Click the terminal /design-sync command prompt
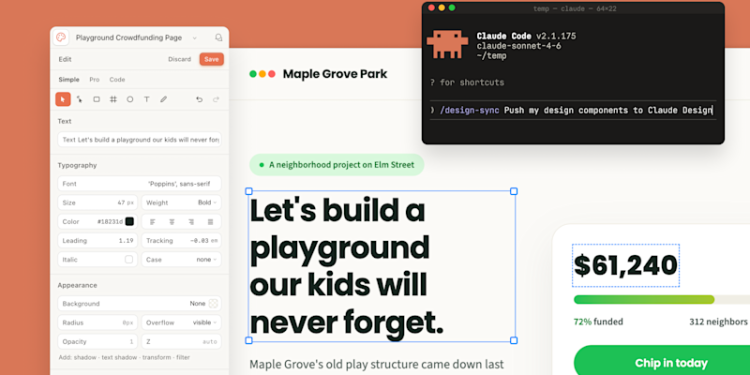Screen dimensions: 750x375 pyautogui.click(x=572, y=110)
